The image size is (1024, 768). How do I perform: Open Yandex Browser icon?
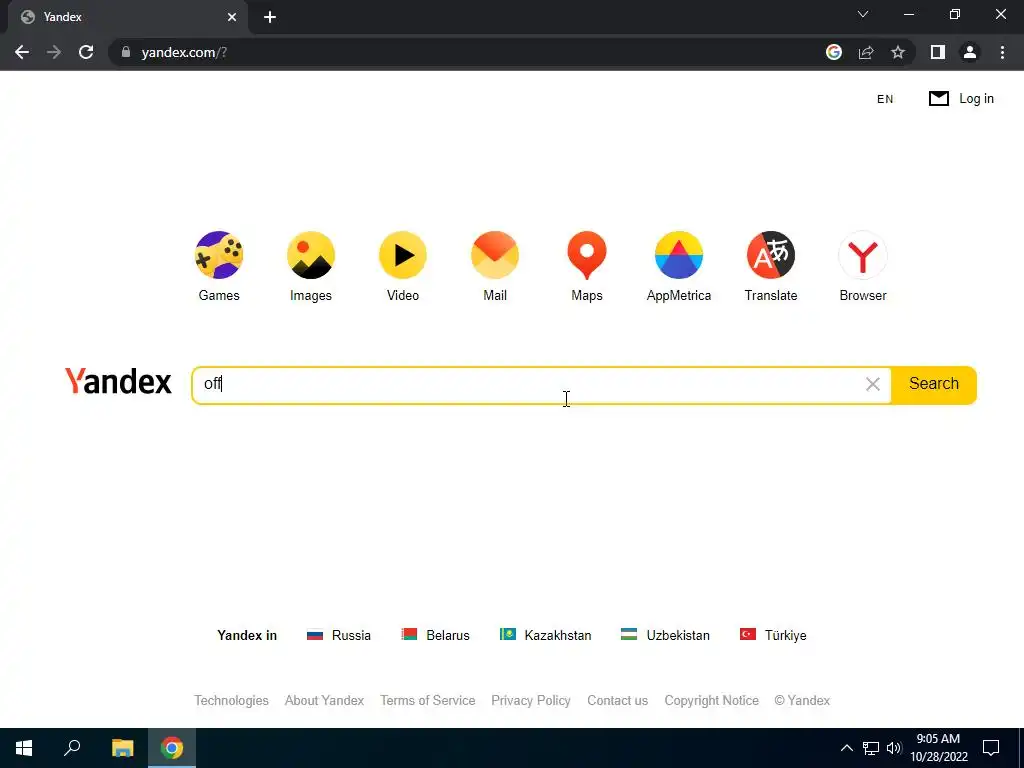863,255
